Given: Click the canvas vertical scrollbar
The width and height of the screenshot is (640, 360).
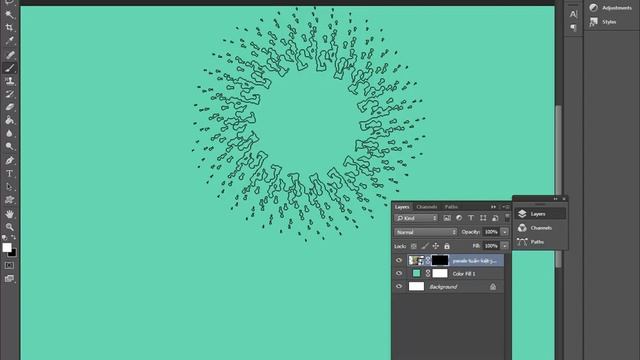Looking at the screenshot, I should [558, 187].
